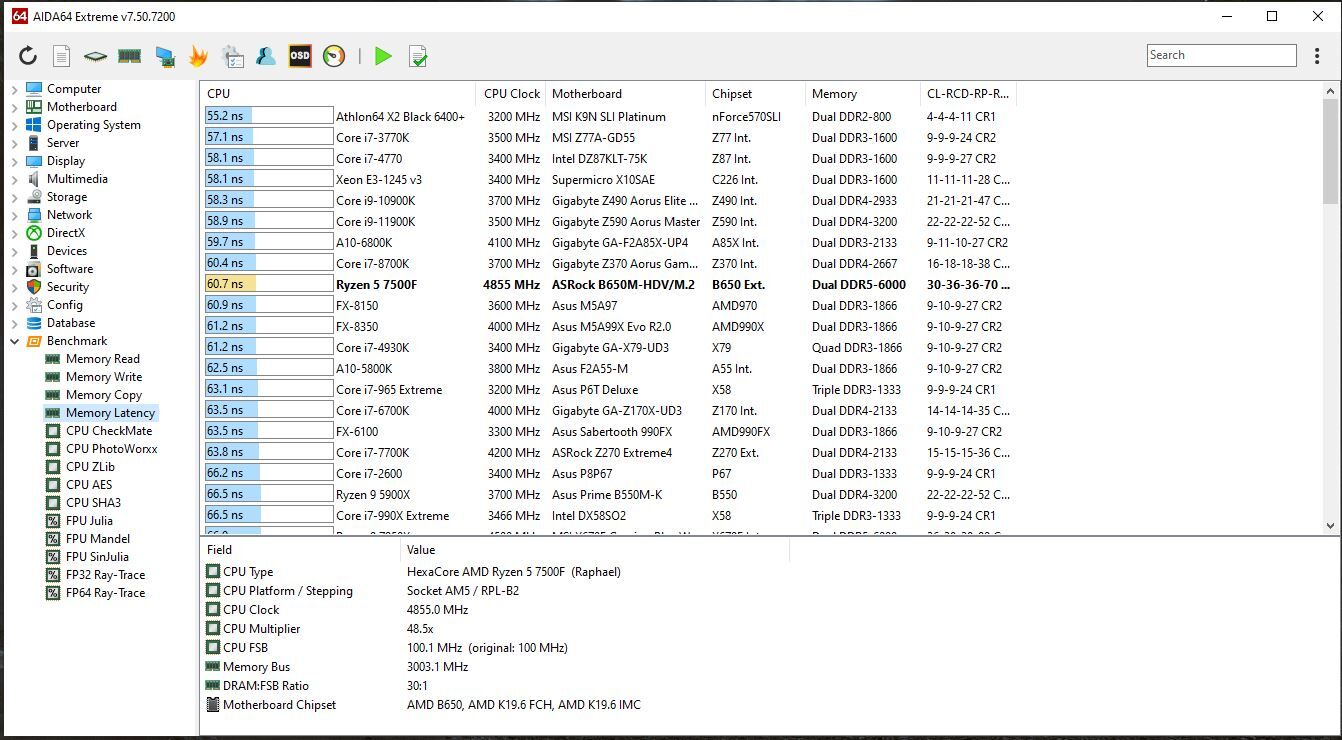Expand the Network tree node
Image resolution: width=1342 pixels, height=740 pixels.
tap(15, 215)
